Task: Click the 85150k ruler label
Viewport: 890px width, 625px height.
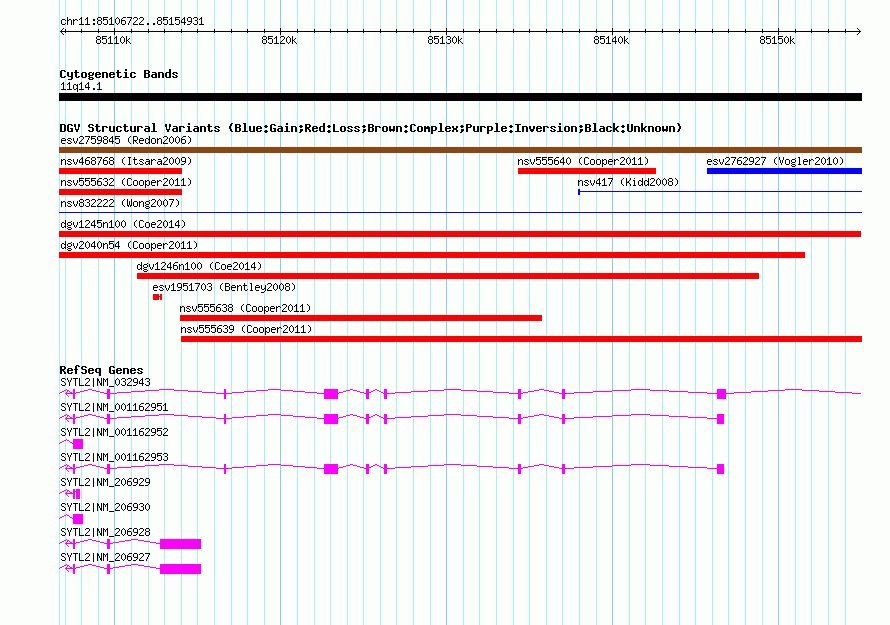Action: click(x=777, y=40)
